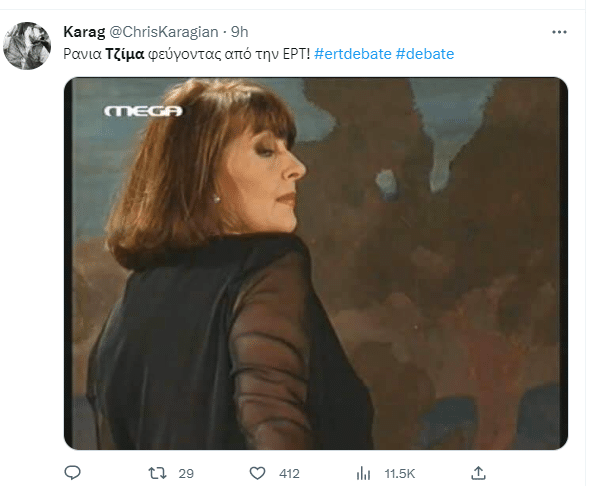The image size is (607, 486).
Task: Click the MEGA logo in the GIF
Action: 143,111
